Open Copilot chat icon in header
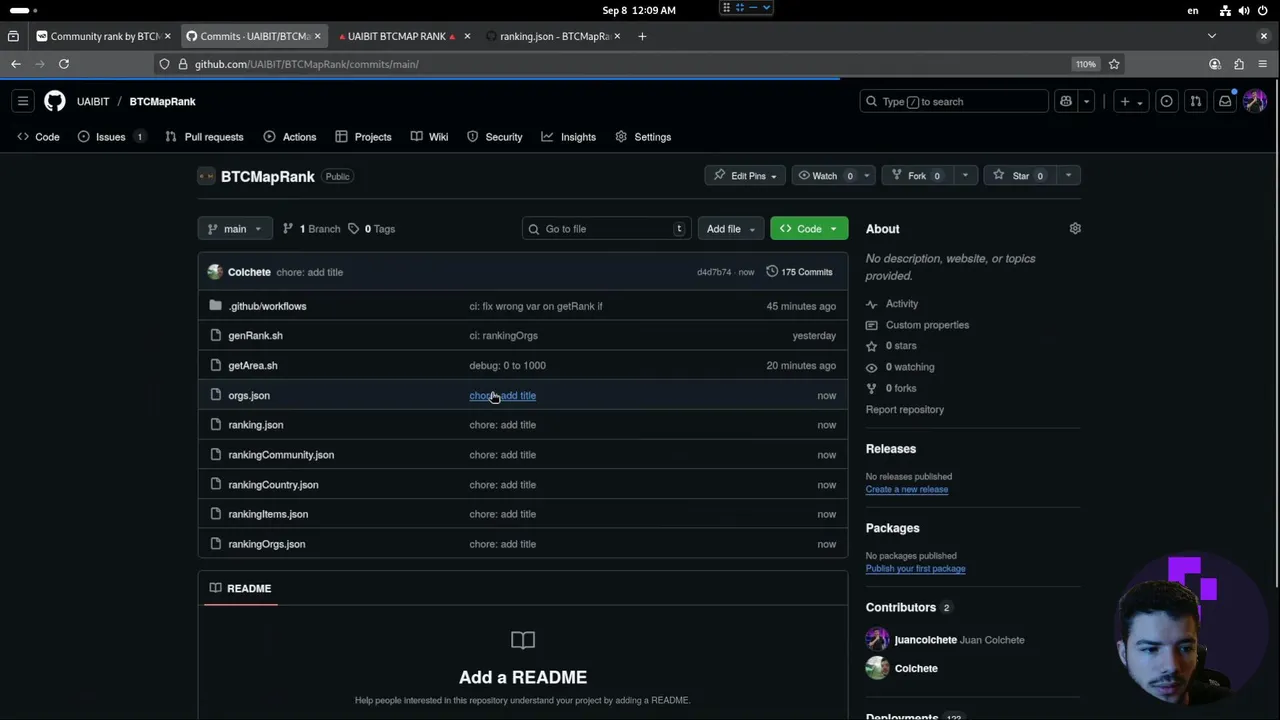Image resolution: width=1280 pixels, height=720 pixels. pyautogui.click(x=1066, y=101)
